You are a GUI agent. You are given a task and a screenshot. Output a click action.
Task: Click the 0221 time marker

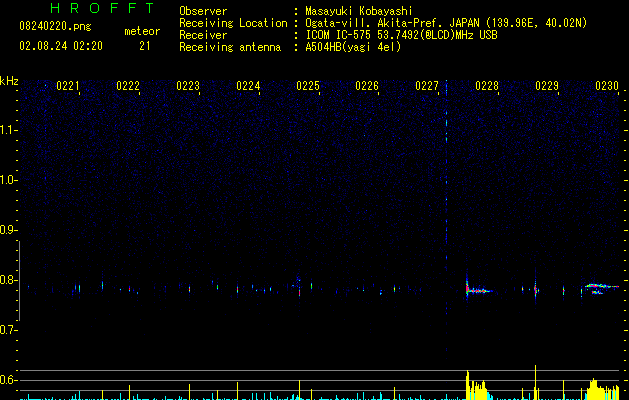(x=68, y=86)
